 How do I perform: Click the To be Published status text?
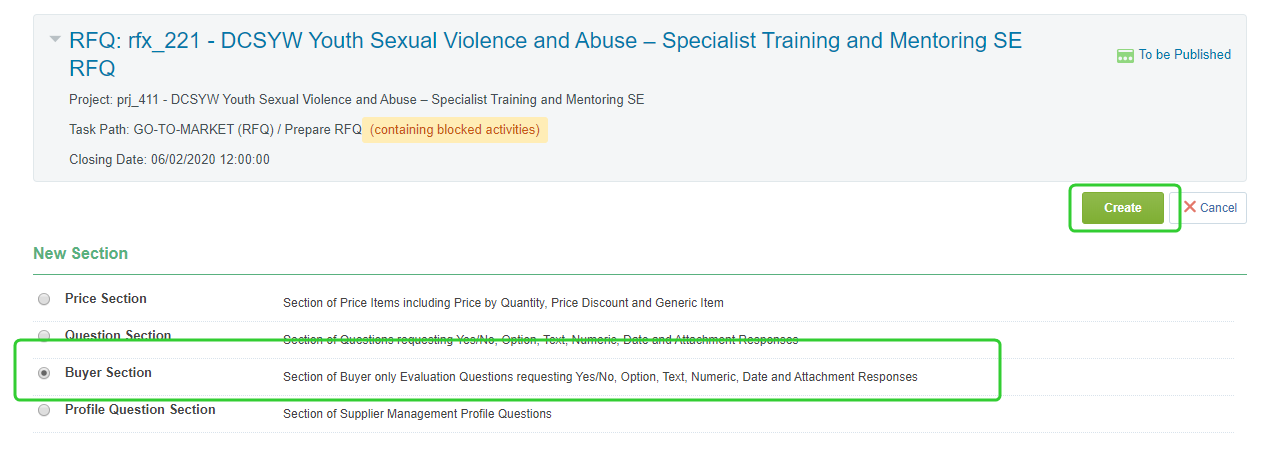pos(1184,55)
